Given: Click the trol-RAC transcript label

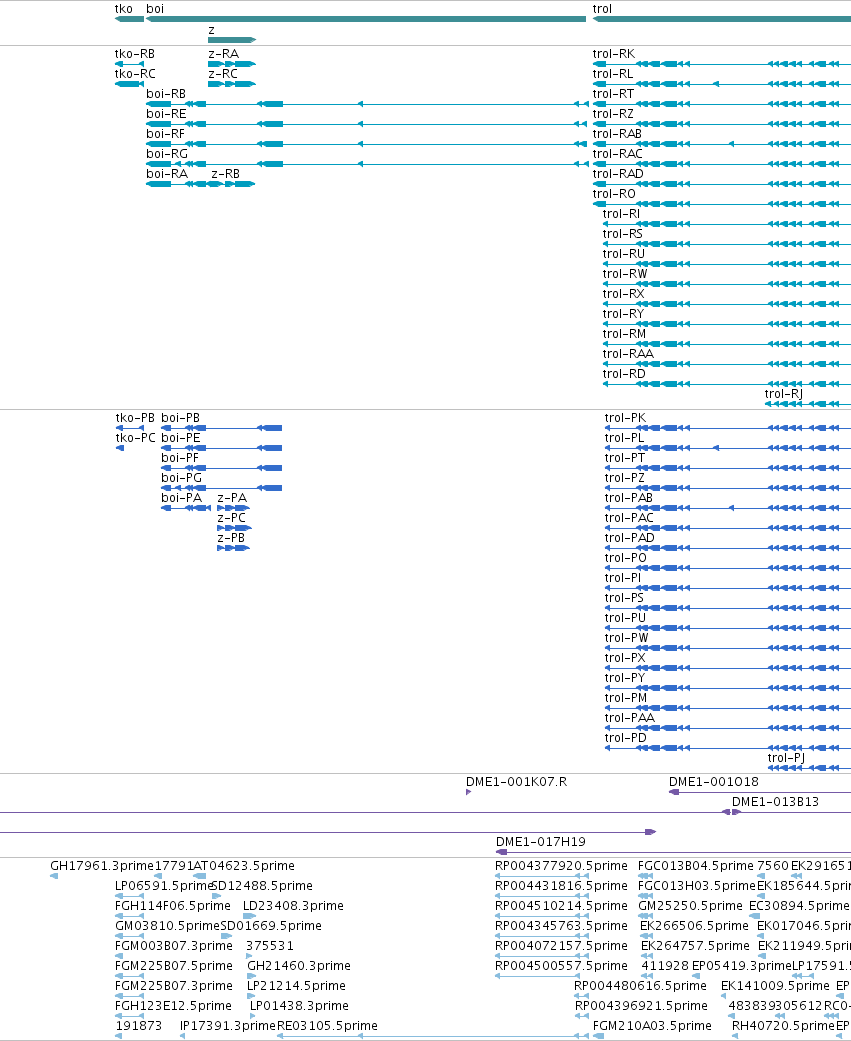Looking at the screenshot, I should 617,153.
